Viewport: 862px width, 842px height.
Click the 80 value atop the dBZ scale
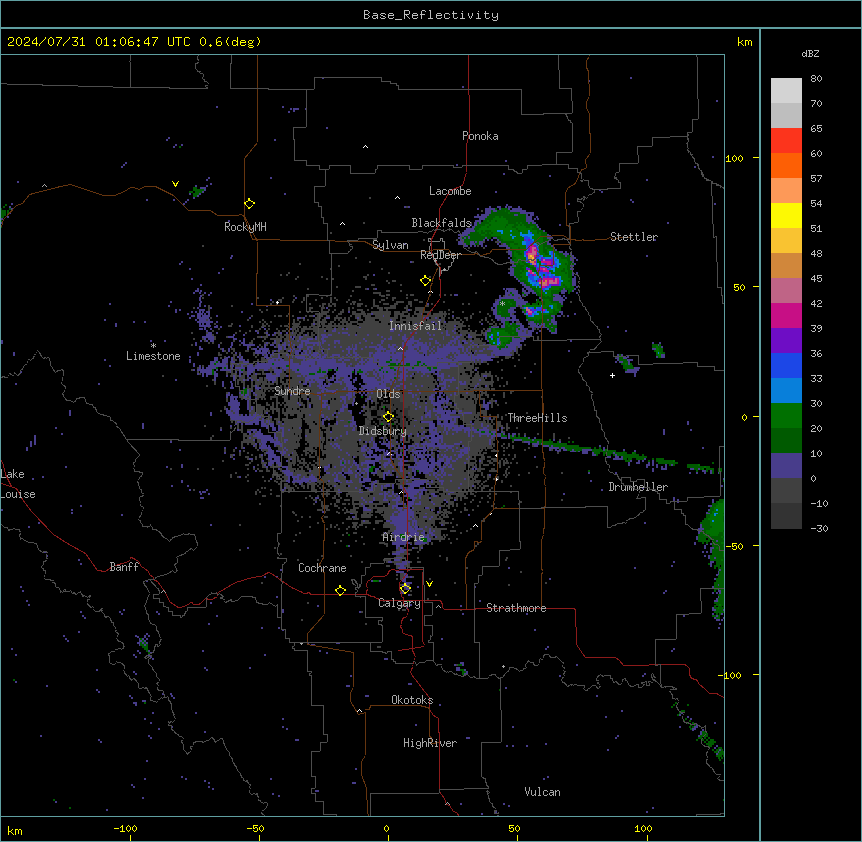tap(816, 79)
